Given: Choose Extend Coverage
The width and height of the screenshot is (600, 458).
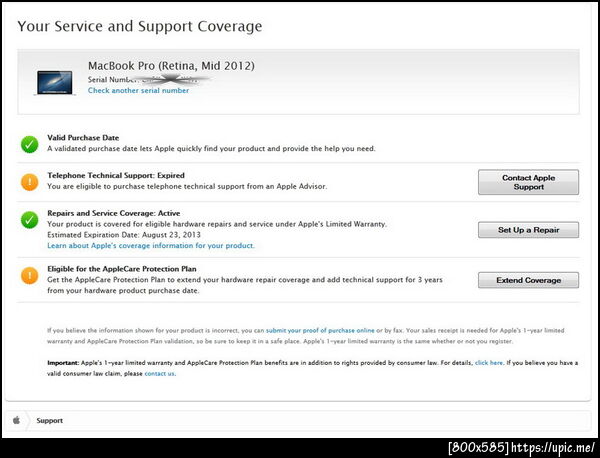Looking at the screenshot, I should click(528, 280).
